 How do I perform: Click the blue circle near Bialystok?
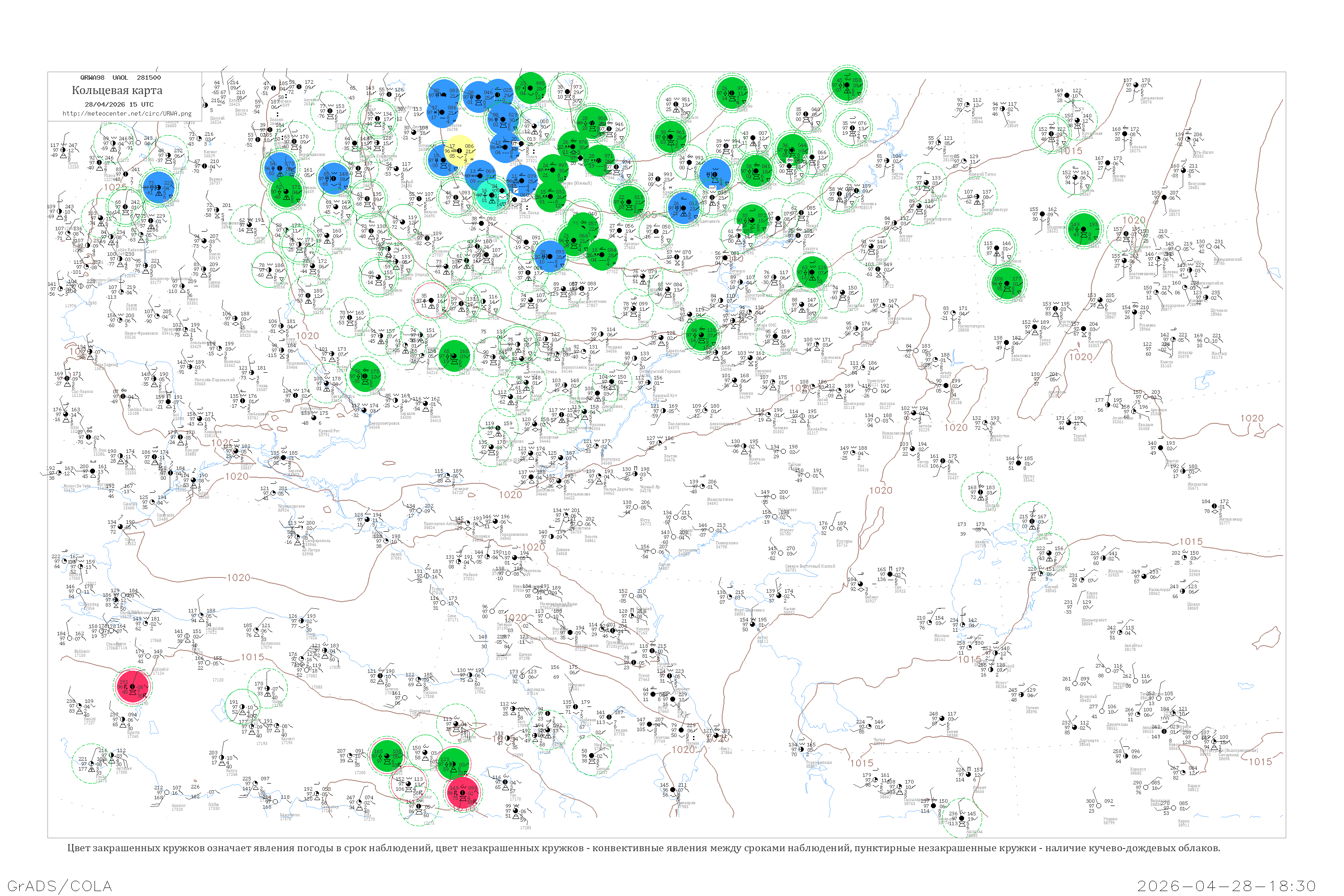[159, 187]
